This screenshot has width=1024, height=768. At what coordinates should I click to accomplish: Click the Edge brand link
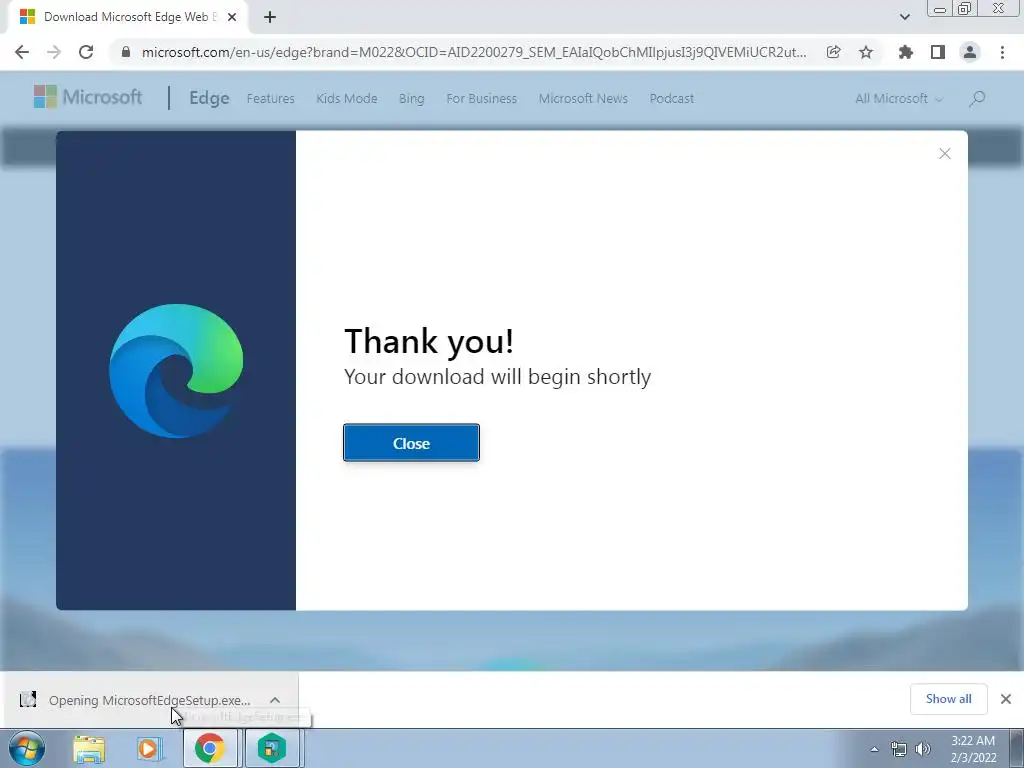(x=209, y=98)
